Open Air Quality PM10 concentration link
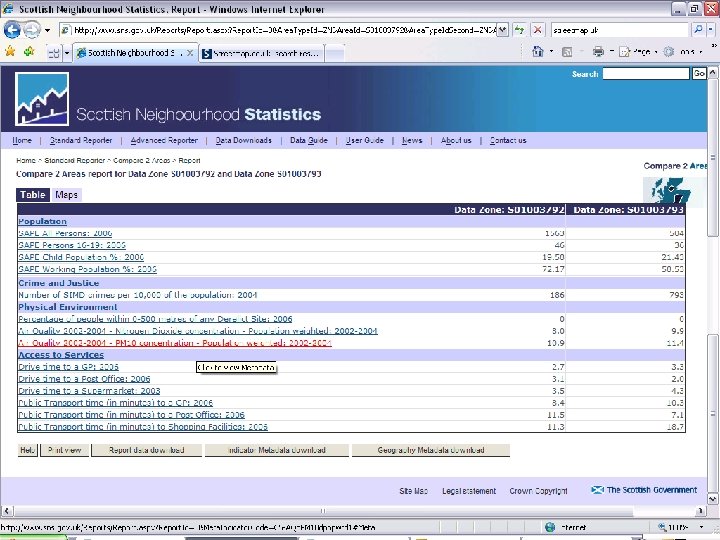This screenshot has width=720, height=540. (175, 343)
